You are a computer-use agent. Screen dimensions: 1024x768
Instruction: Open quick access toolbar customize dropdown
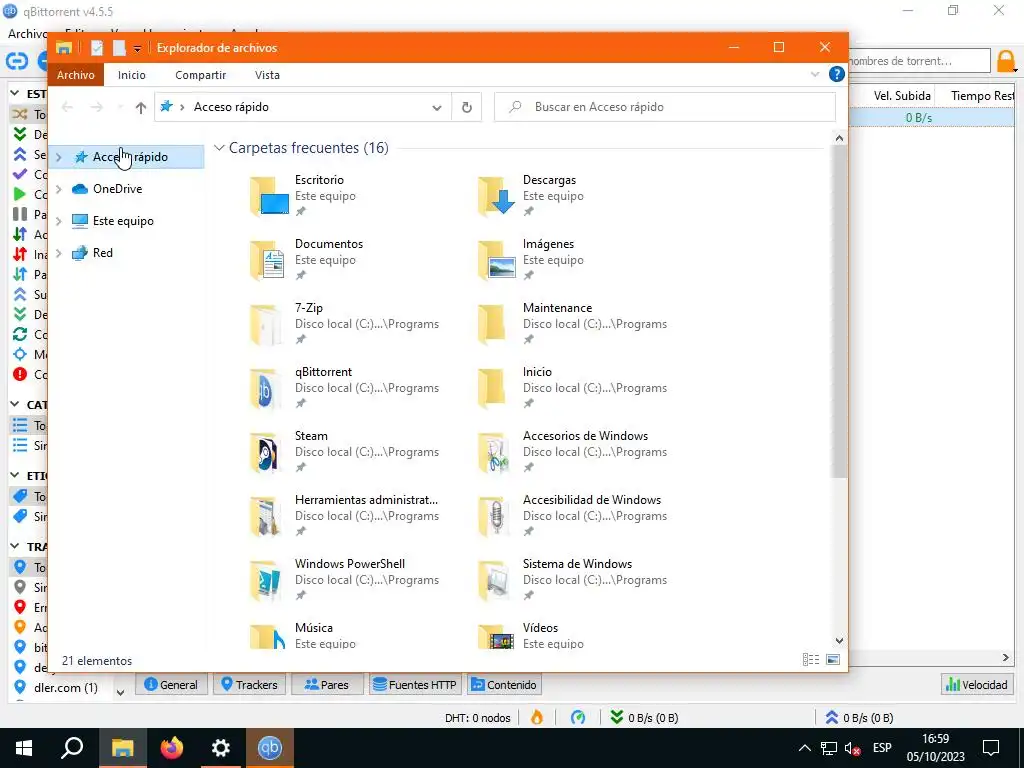(137, 48)
